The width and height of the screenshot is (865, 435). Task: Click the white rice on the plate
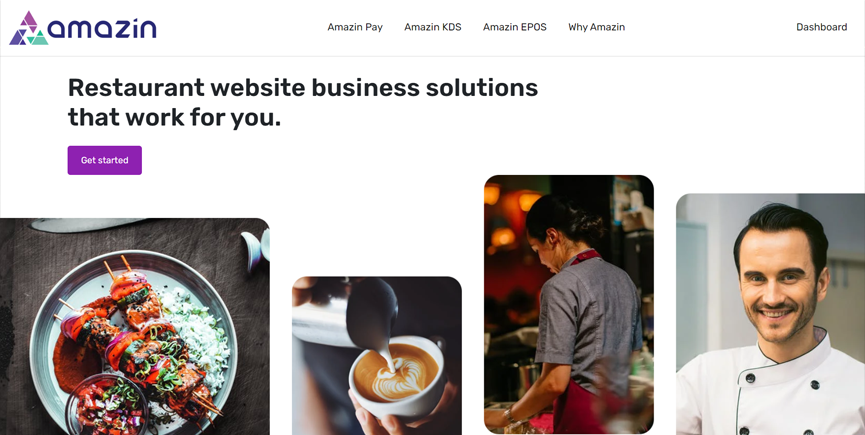tap(199, 334)
